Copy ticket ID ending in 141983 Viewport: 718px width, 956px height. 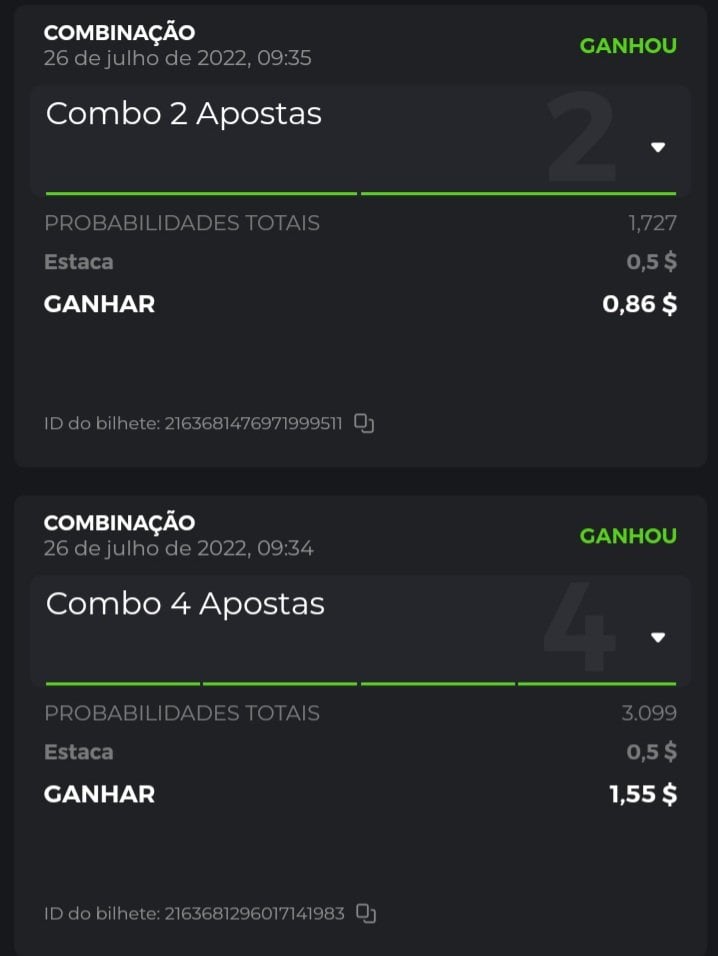(367, 913)
